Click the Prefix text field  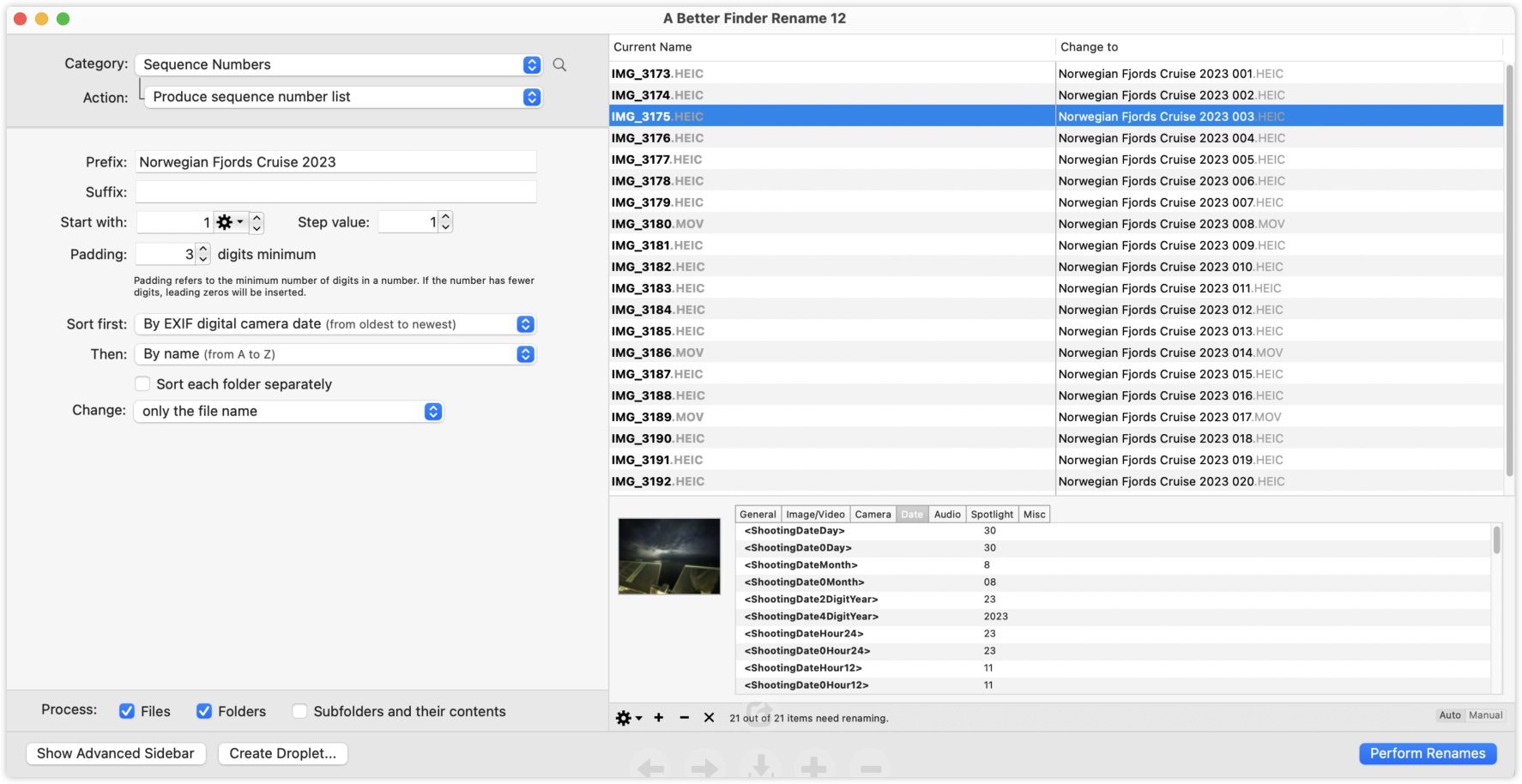coord(335,162)
